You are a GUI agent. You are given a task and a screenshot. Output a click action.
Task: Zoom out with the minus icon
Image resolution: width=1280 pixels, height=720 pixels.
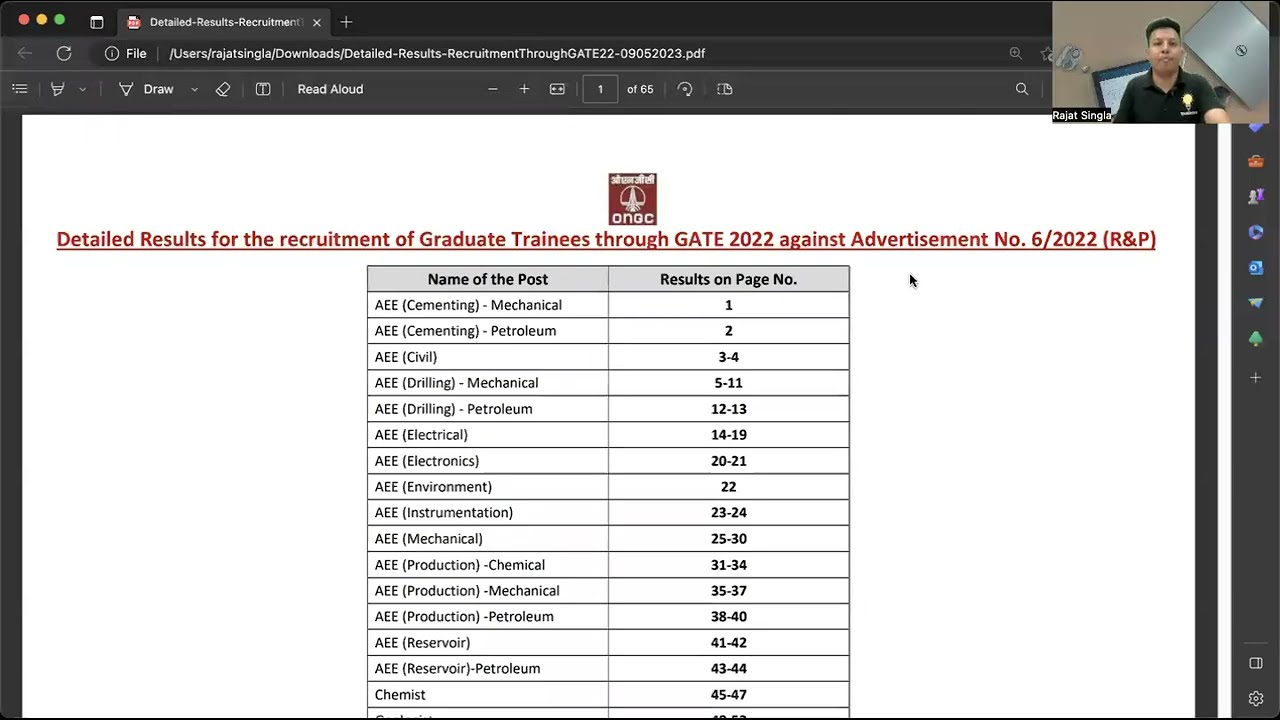[492, 89]
